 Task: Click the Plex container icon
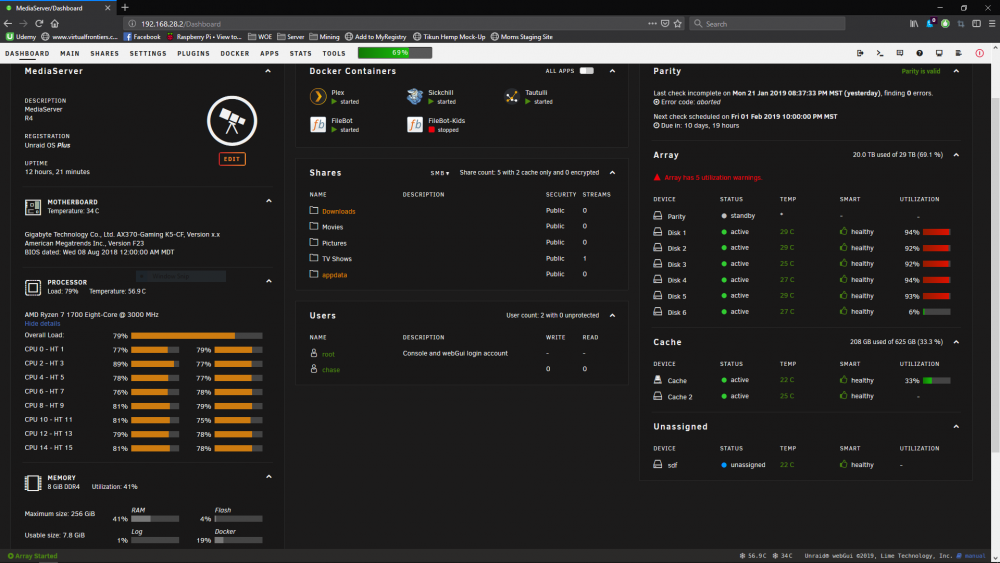click(x=318, y=96)
